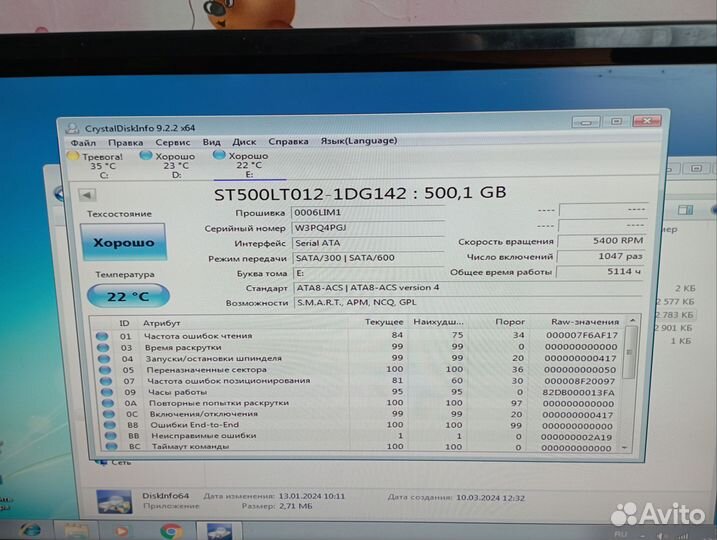
Task: Click the attribute list scroll up arrow
Action: pos(632,321)
